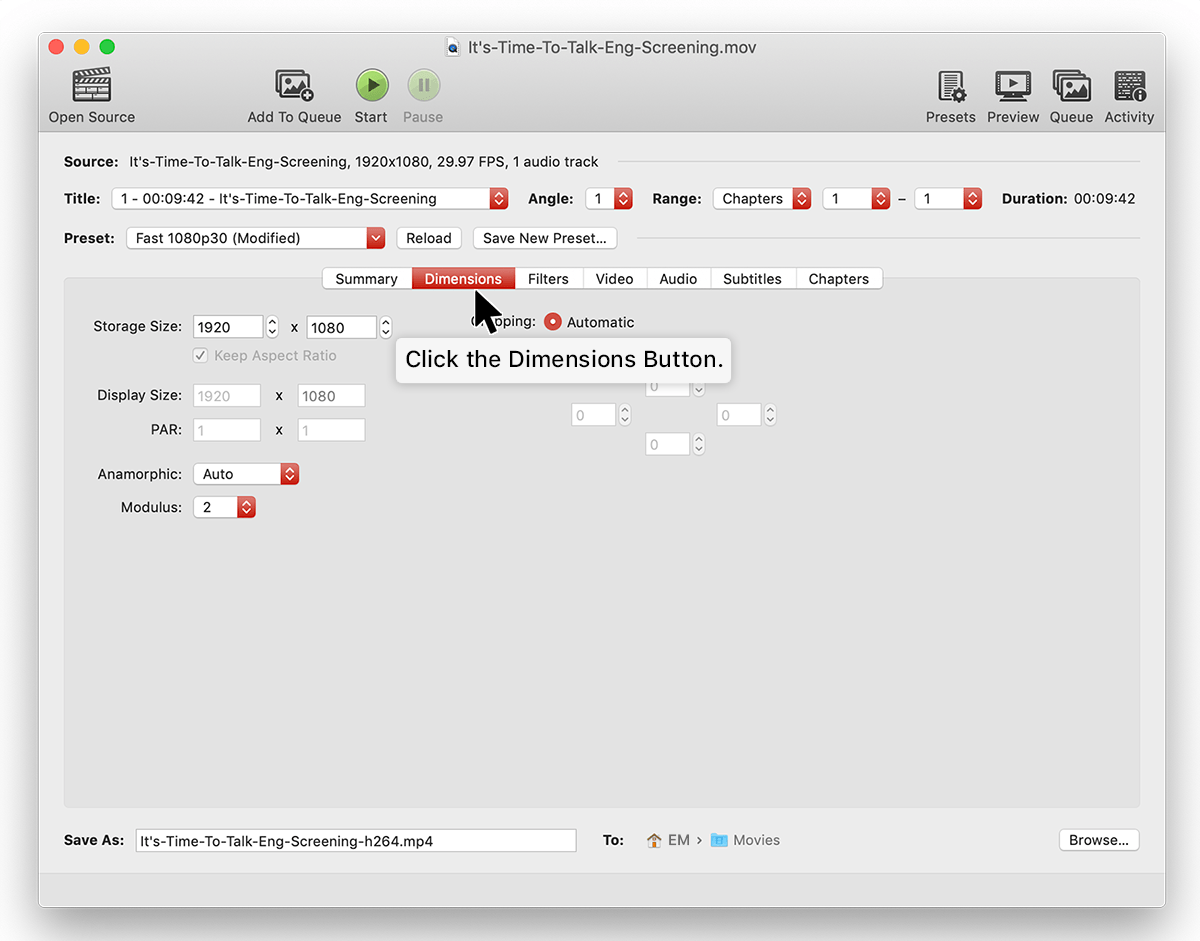The height and width of the screenshot is (941, 1200).
Task: Click the Save New Preset button
Action: (x=545, y=237)
